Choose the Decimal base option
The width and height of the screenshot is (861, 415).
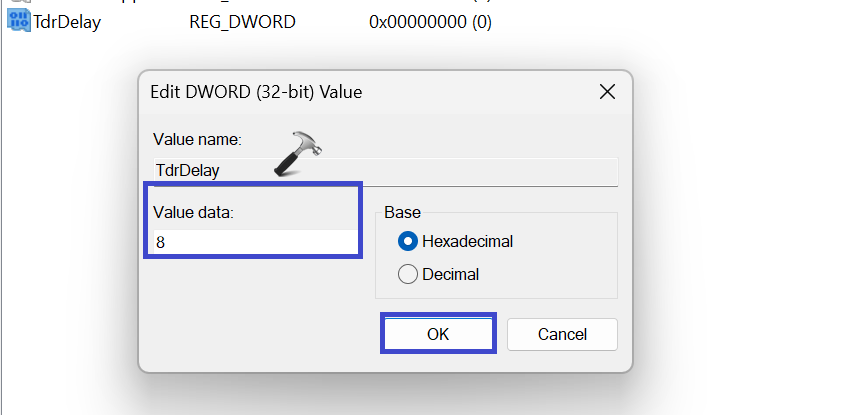408,273
